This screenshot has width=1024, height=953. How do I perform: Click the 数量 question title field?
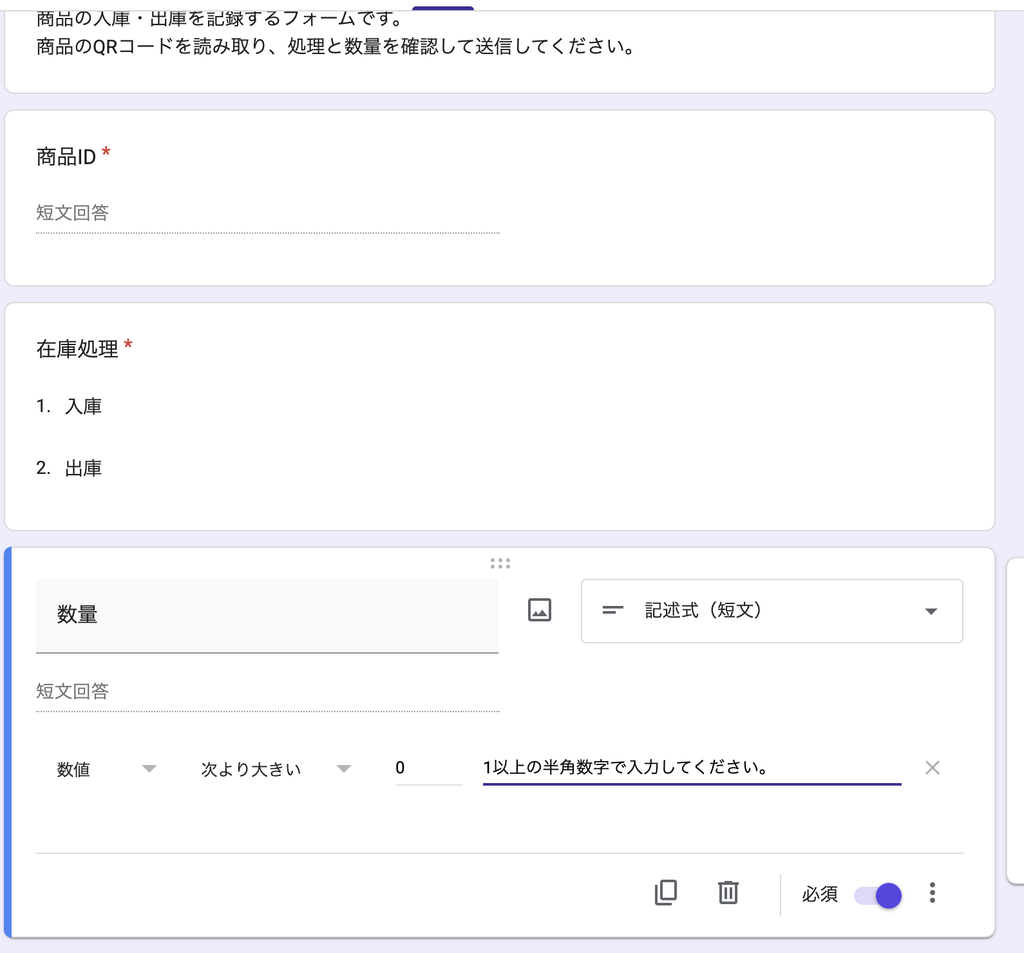tap(267, 615)
